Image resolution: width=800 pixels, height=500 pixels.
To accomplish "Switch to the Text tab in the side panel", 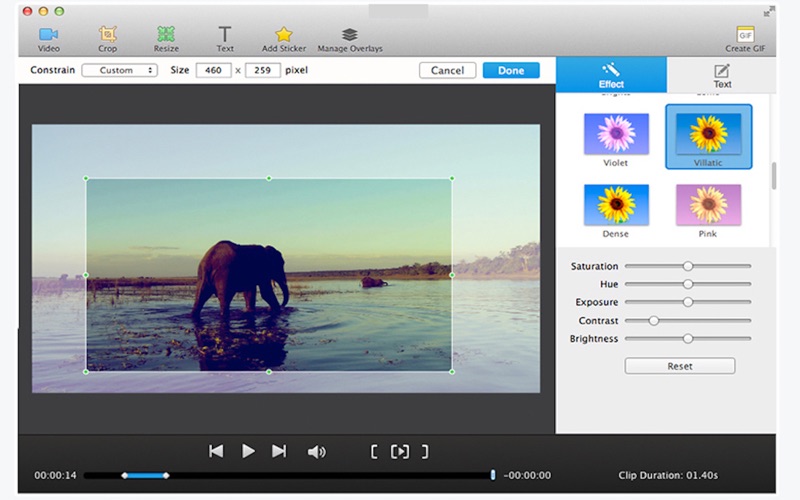I will coord(721,75).
